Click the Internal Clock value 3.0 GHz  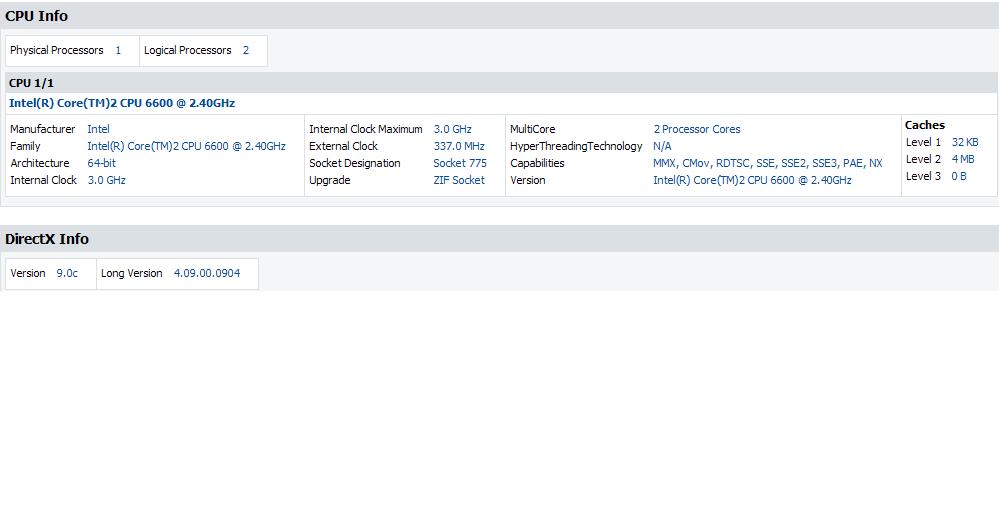tap(106, 180)
